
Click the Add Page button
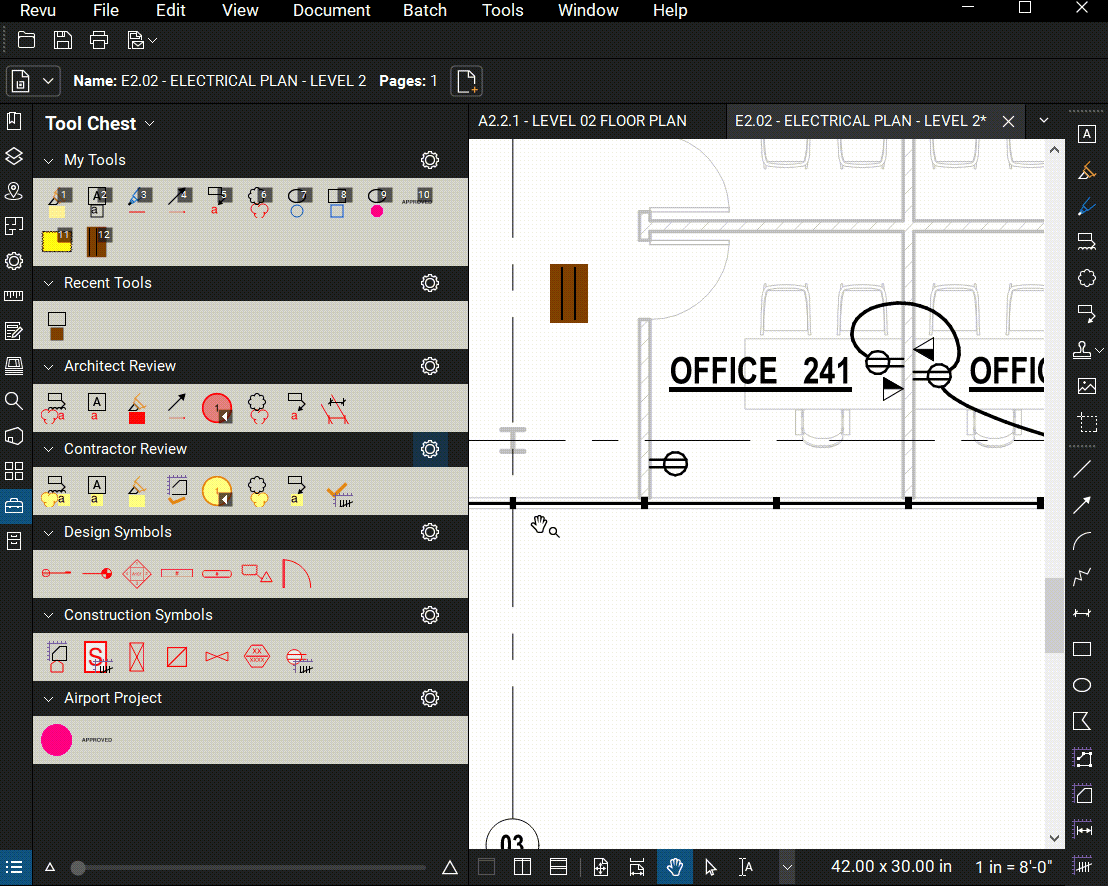(x=466, y=80)
